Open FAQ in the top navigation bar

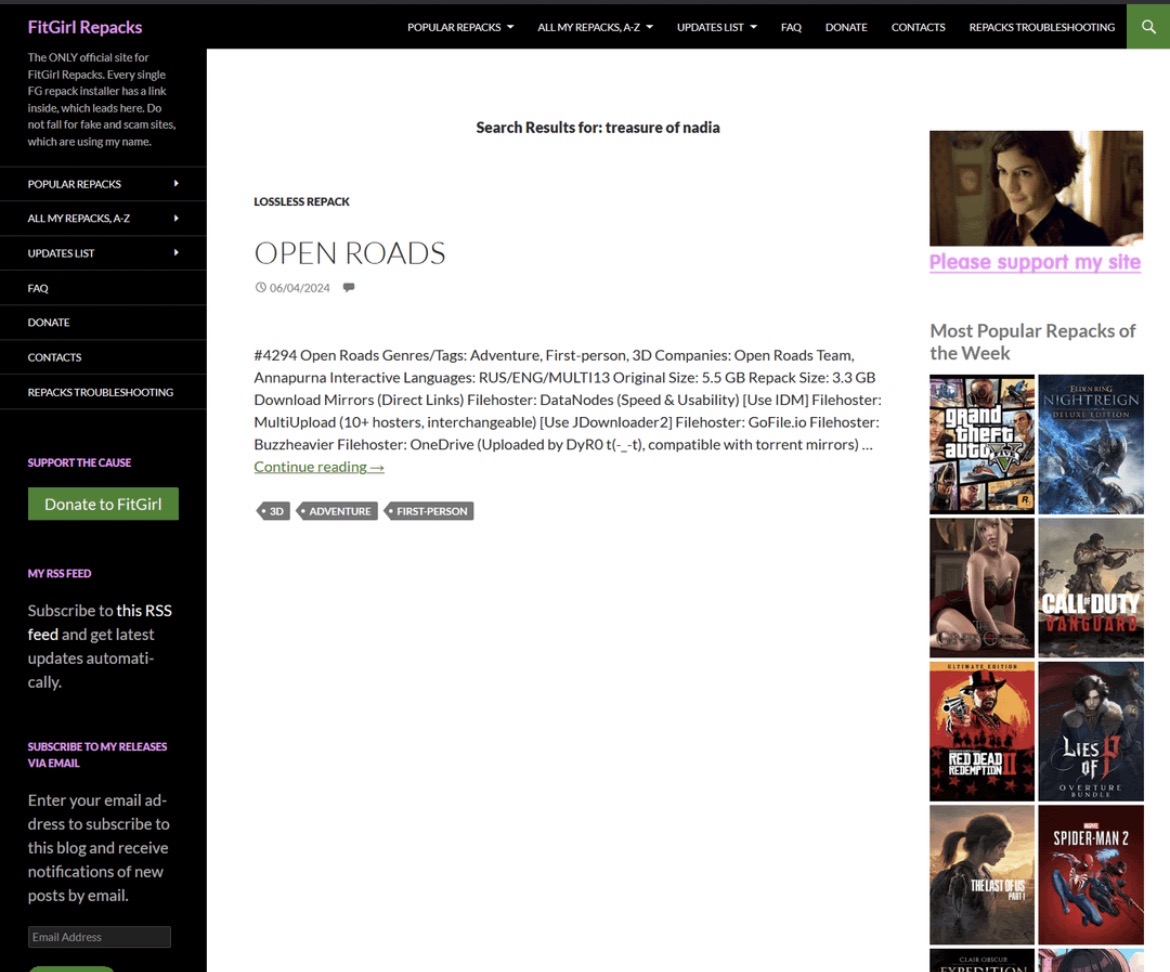tap(791, 27)
